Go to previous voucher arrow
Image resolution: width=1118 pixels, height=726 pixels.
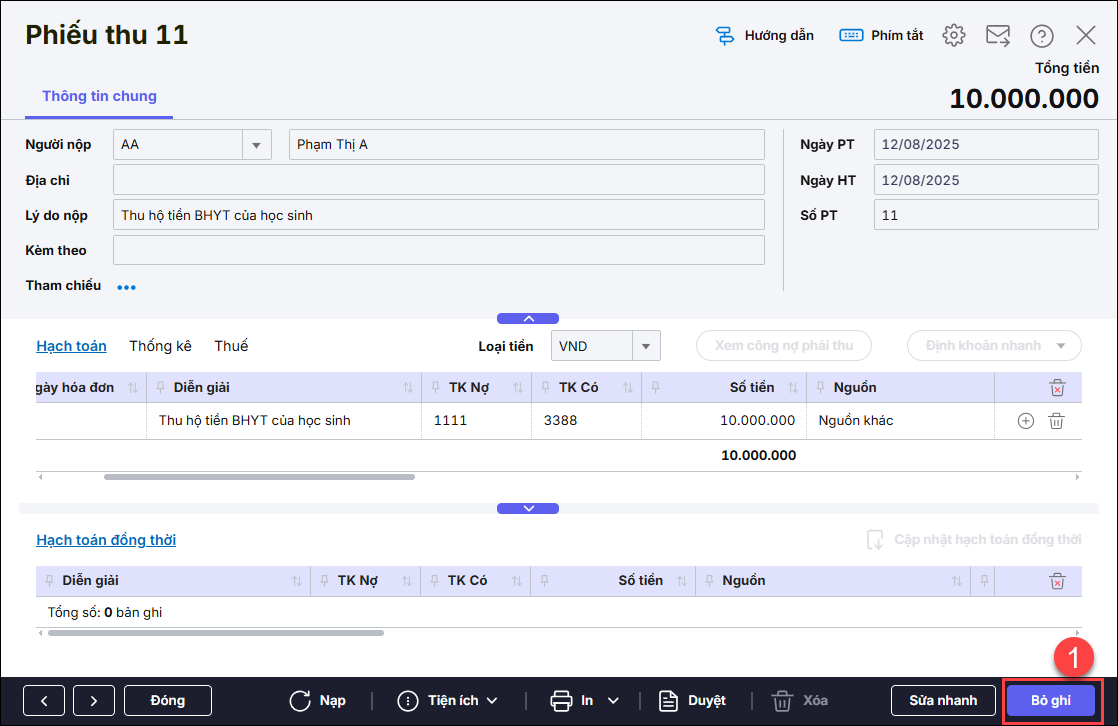tap(44, 700)
